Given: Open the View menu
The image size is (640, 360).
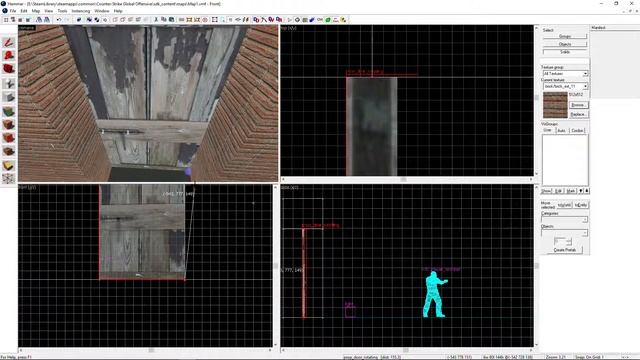Looking at the screenshot, I should 49,11.
